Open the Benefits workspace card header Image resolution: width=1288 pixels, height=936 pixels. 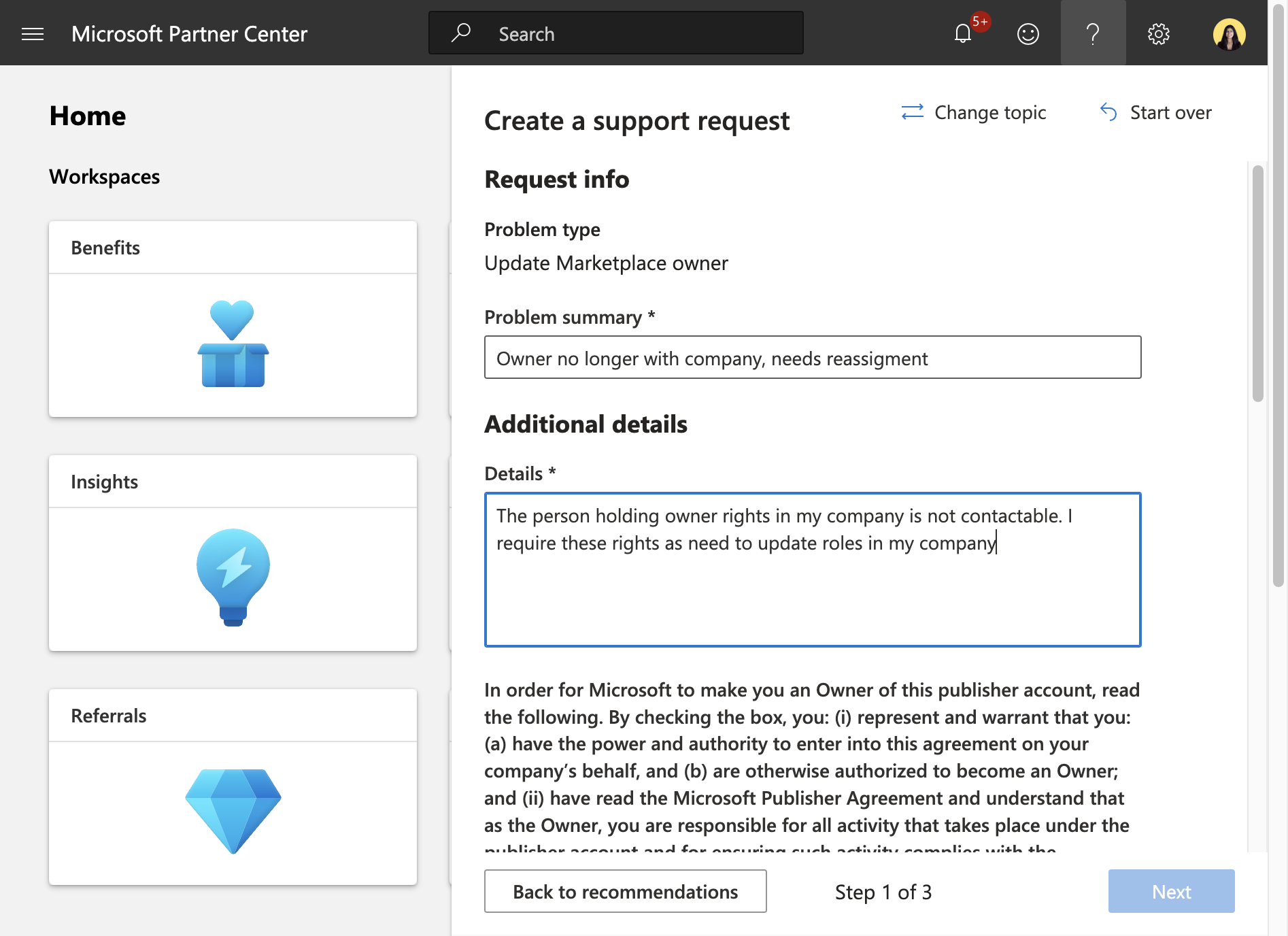[233, 248]
